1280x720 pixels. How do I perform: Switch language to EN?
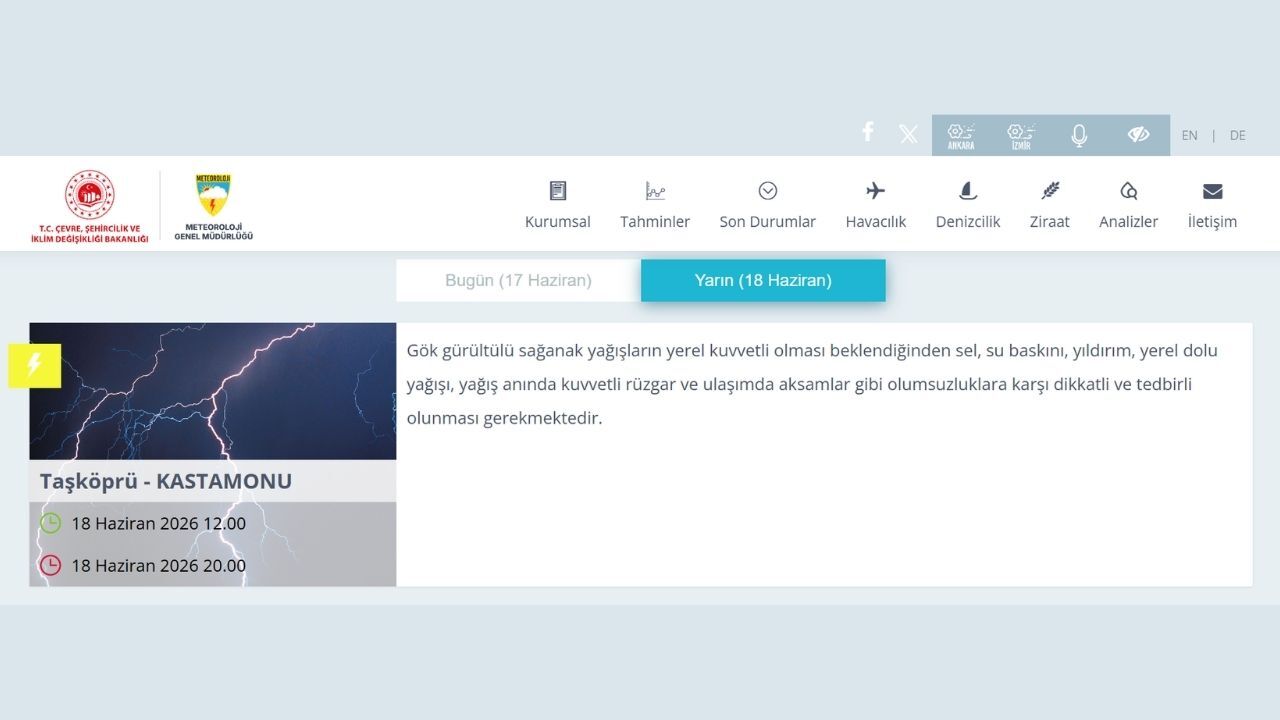pos(1189,135)
